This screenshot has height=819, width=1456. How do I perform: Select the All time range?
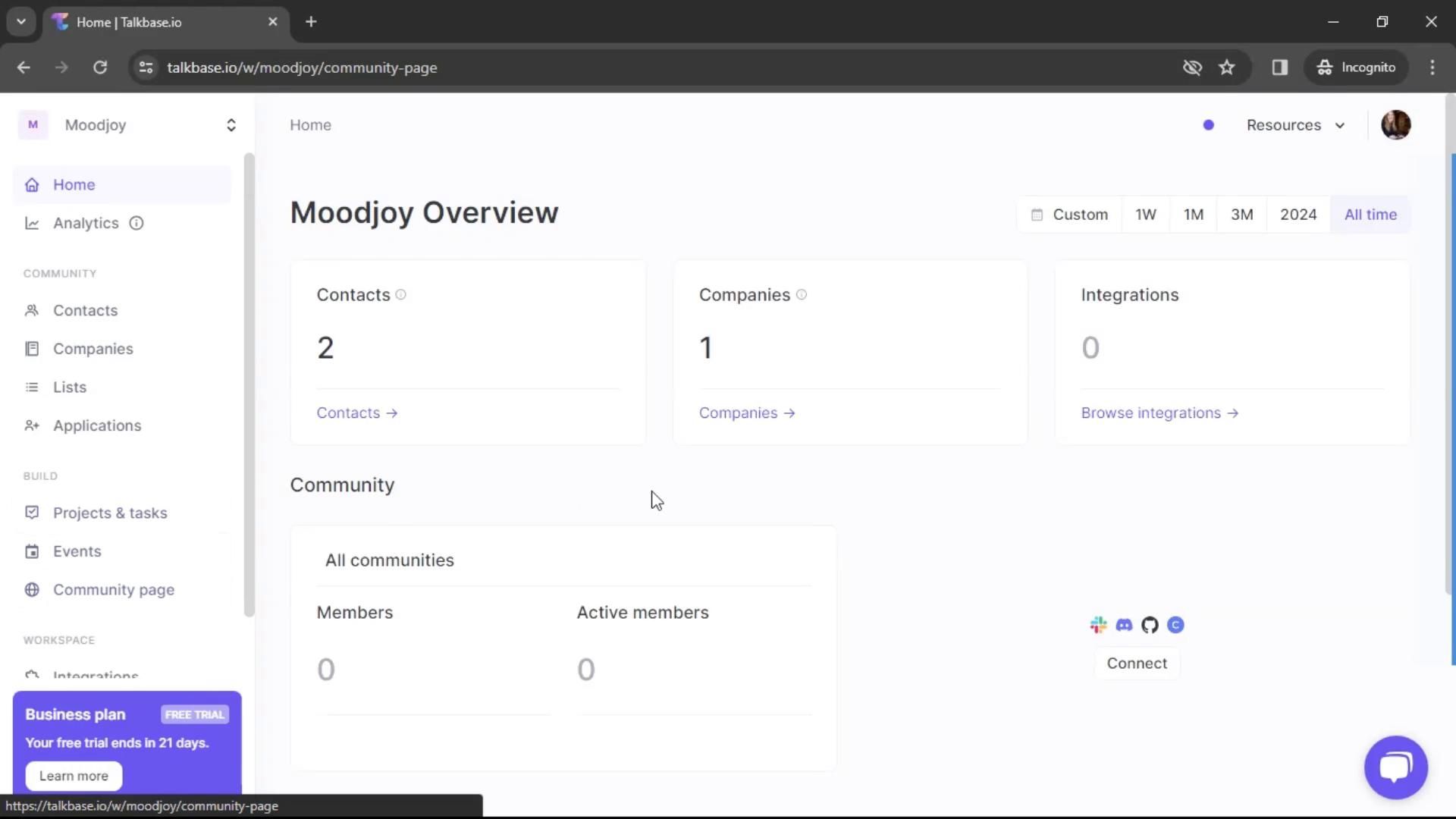point(1370,215)
